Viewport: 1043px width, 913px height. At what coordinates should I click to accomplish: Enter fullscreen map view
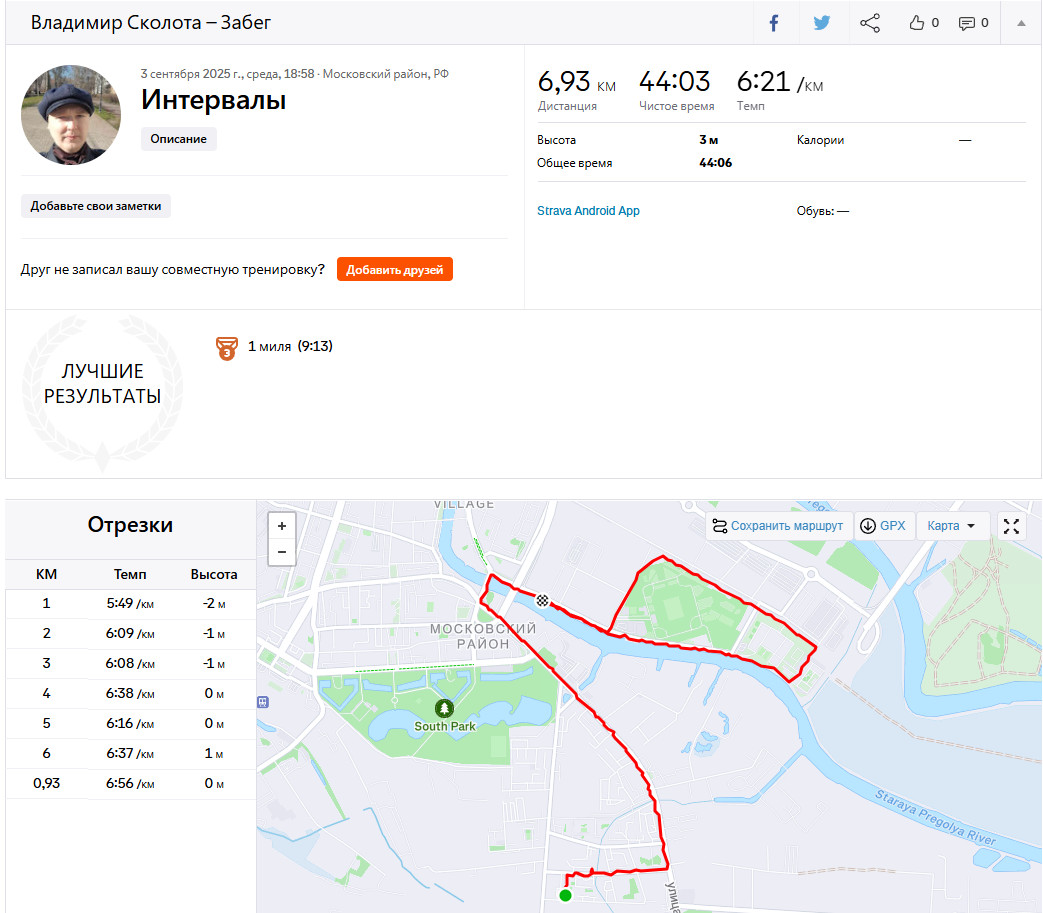coord(1011,526)
